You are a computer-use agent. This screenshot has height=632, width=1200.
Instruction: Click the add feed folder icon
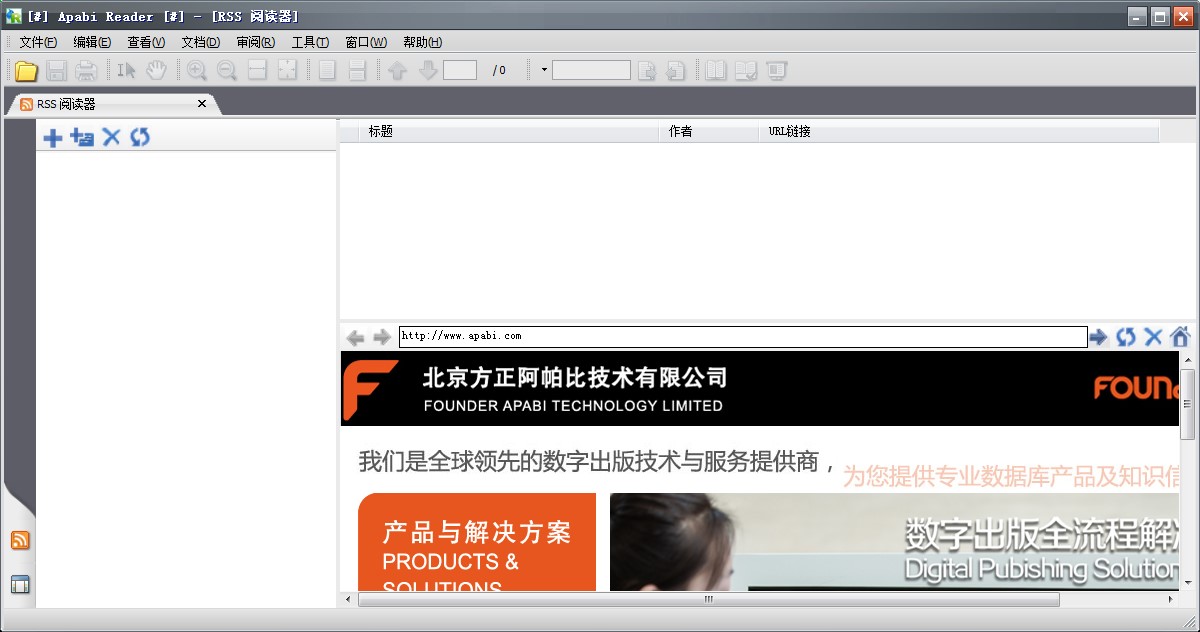[82, 138]
